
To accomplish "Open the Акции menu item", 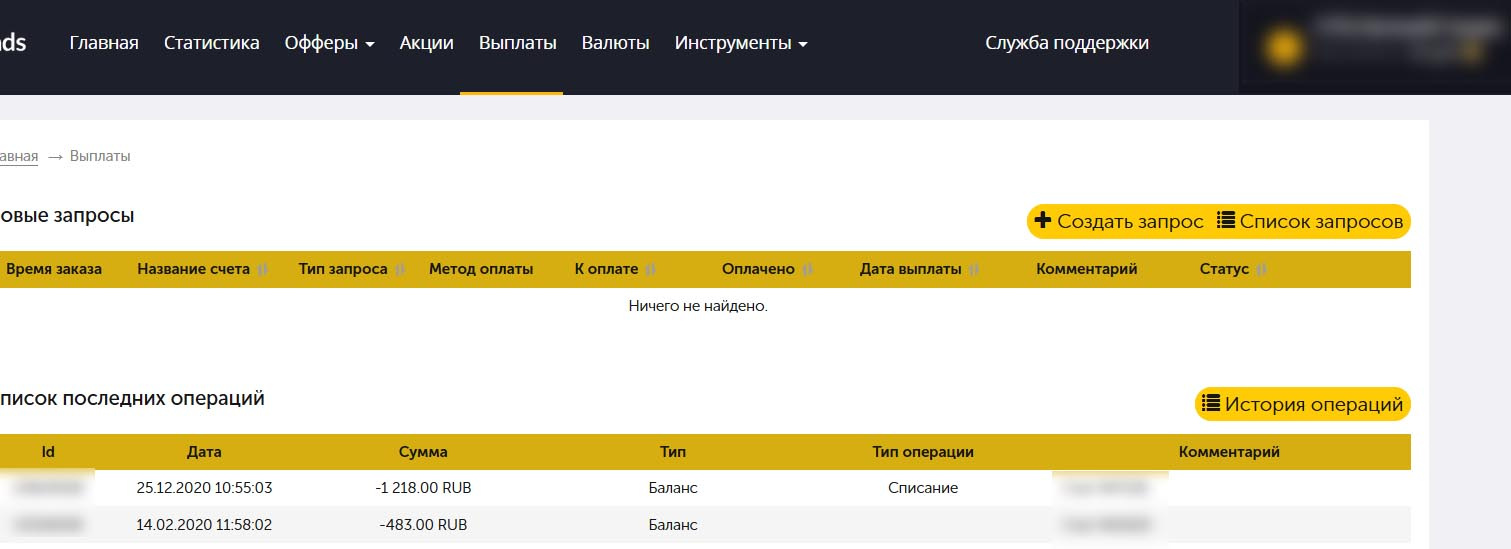I will click(x=426, y=43).
